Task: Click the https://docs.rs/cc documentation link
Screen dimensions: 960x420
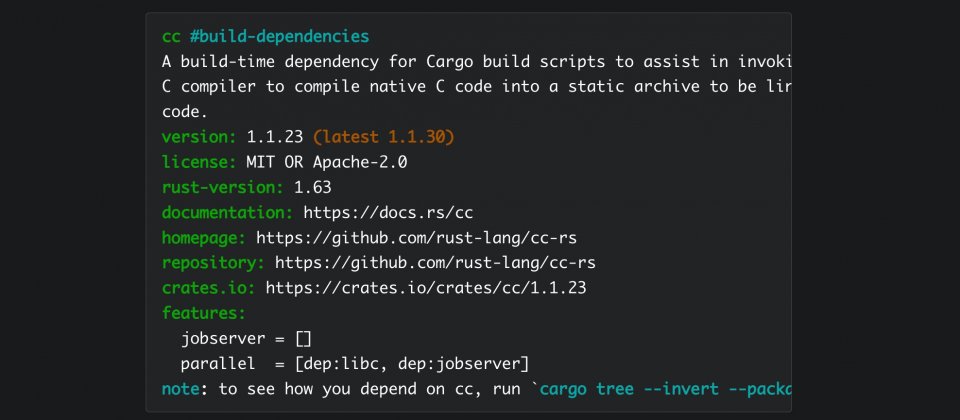Action: pyautogui.click(x=388, y=212)
